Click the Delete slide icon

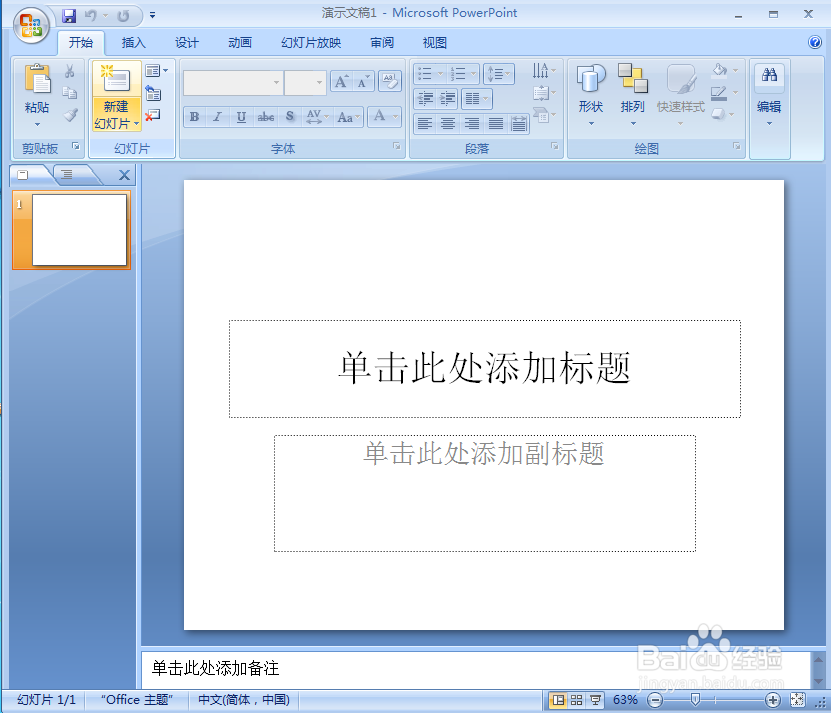pos(153,115)
